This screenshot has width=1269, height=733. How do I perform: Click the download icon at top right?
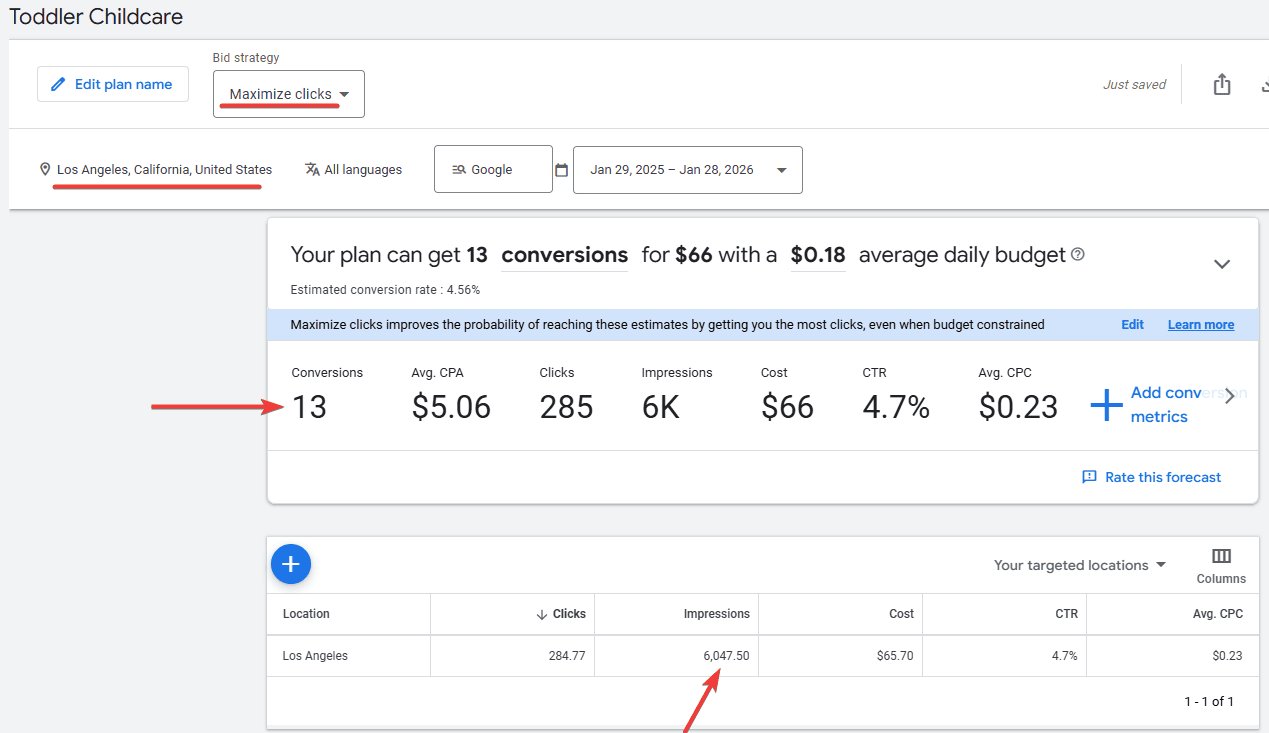[1263, 85]
